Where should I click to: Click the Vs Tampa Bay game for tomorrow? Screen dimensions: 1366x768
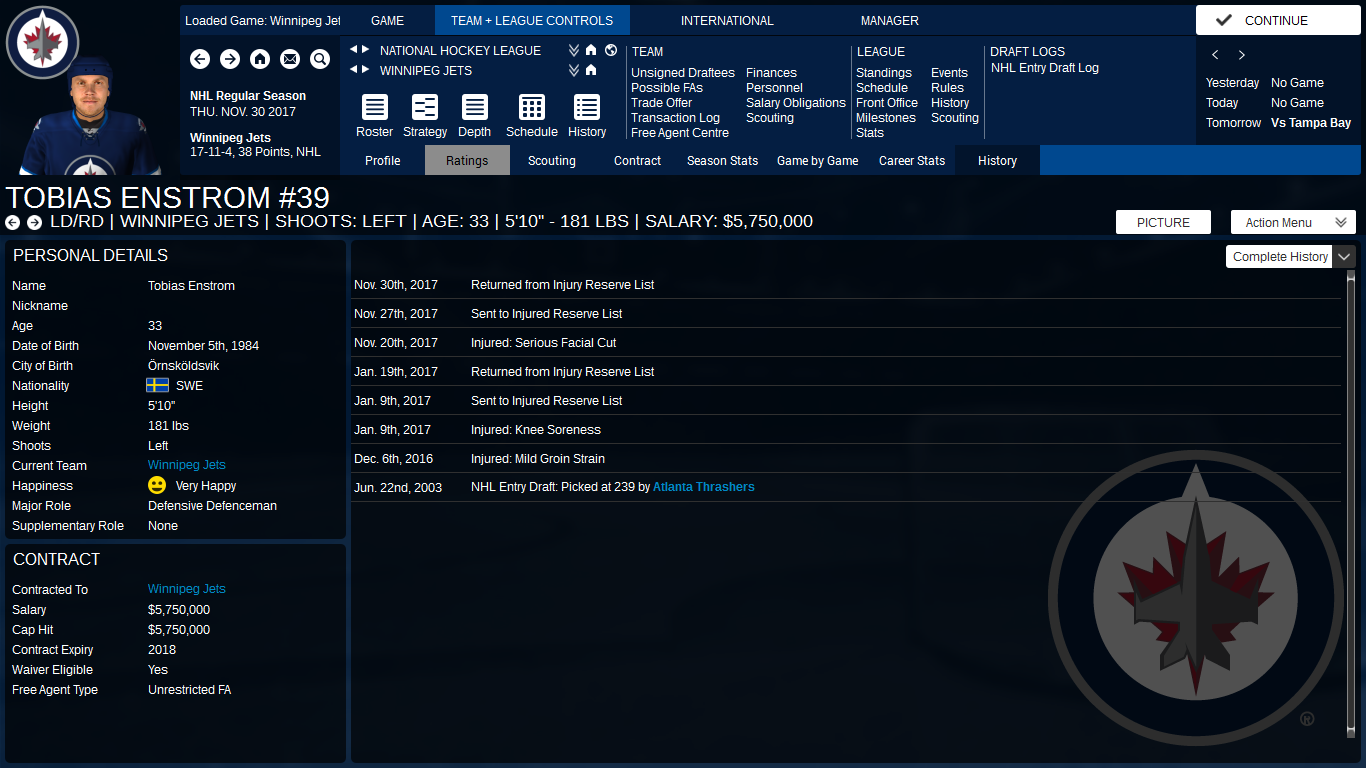(x=1311, y=123)
